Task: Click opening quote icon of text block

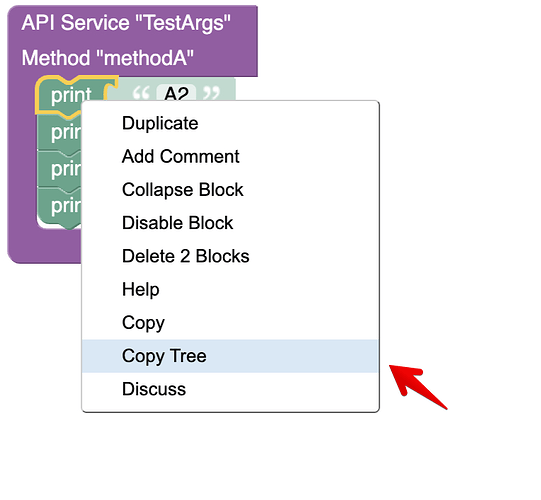Action: [141, 93]
